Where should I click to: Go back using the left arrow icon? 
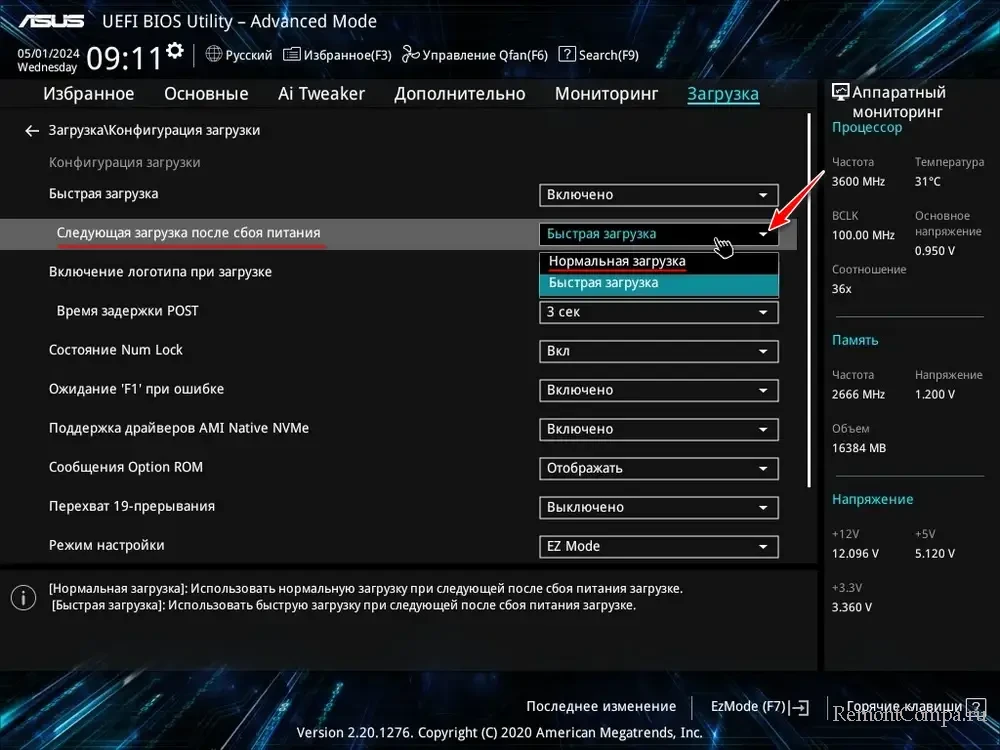coord(32,131)
